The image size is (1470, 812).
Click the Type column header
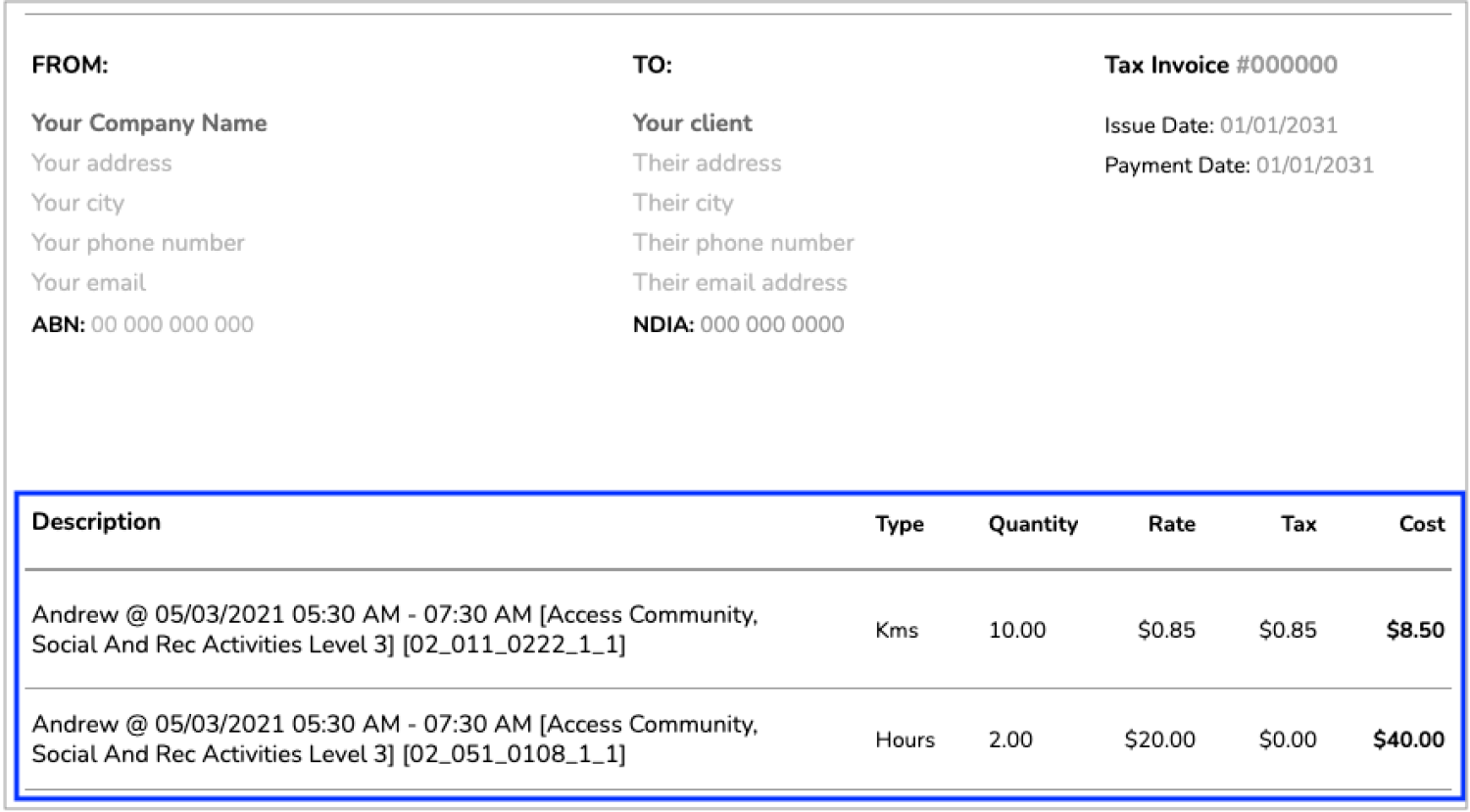coord(900,524)
